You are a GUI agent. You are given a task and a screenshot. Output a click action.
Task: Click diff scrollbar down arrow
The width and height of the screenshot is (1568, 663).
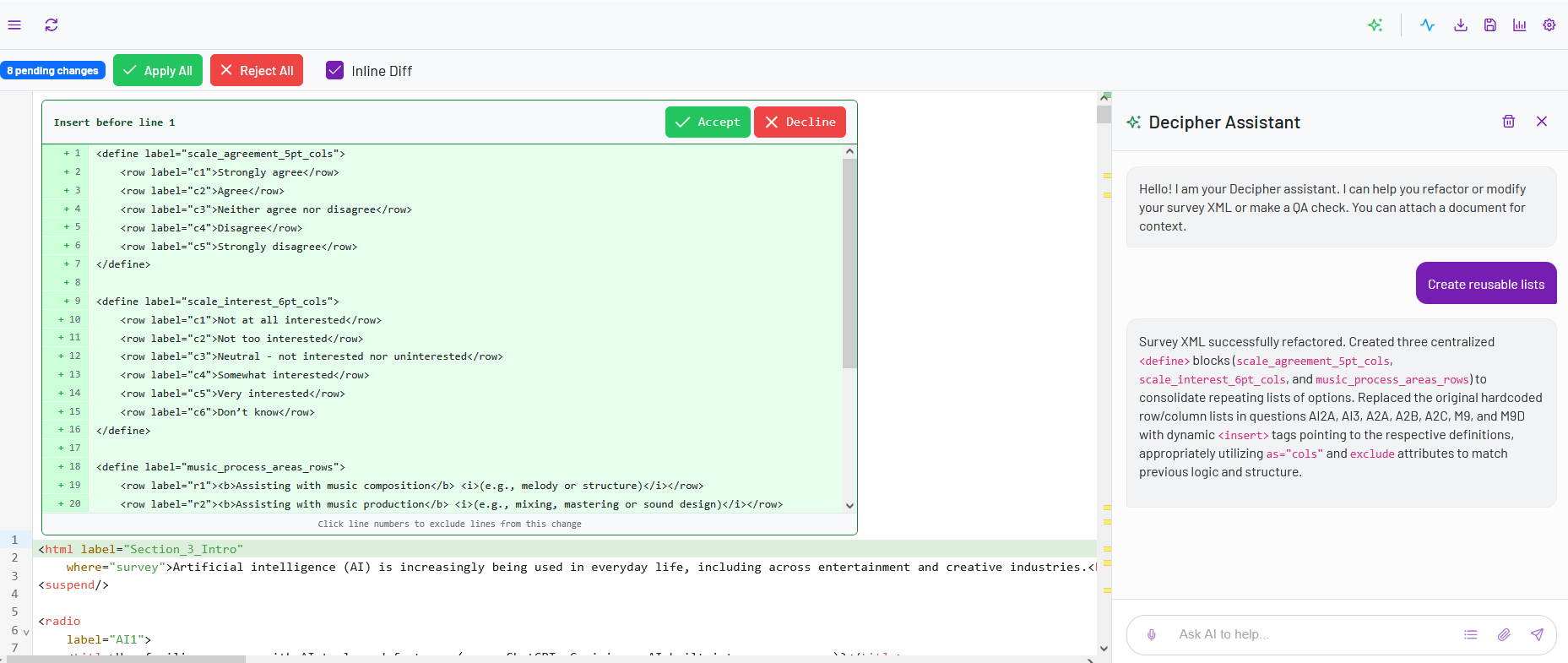849,505
